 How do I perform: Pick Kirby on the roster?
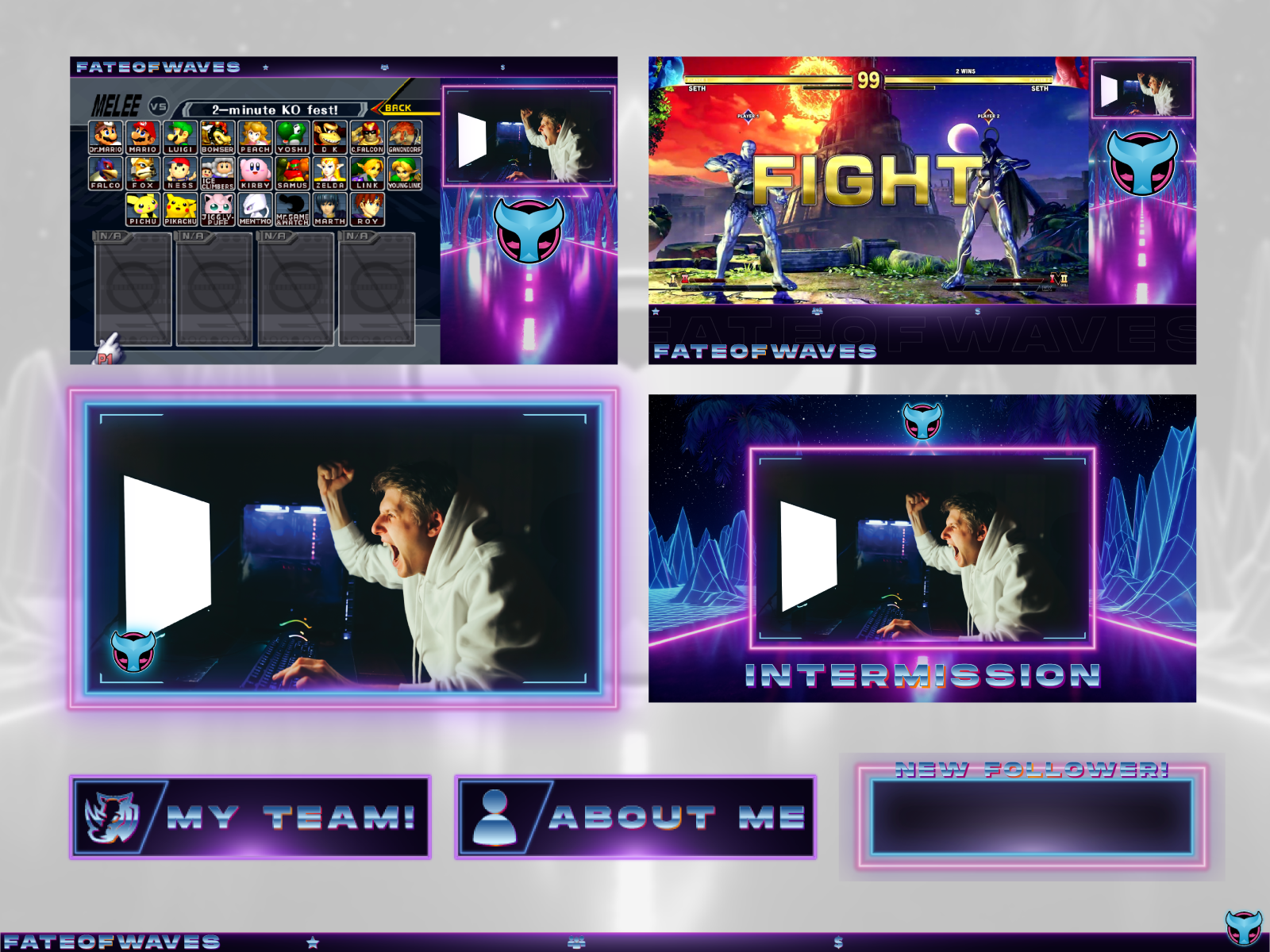(x=255, y=173)
